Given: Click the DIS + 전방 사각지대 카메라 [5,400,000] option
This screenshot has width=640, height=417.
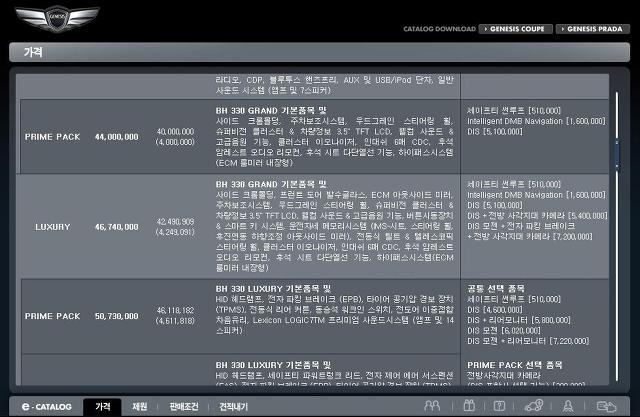Looking at the screenshot, I should [537, 216].
